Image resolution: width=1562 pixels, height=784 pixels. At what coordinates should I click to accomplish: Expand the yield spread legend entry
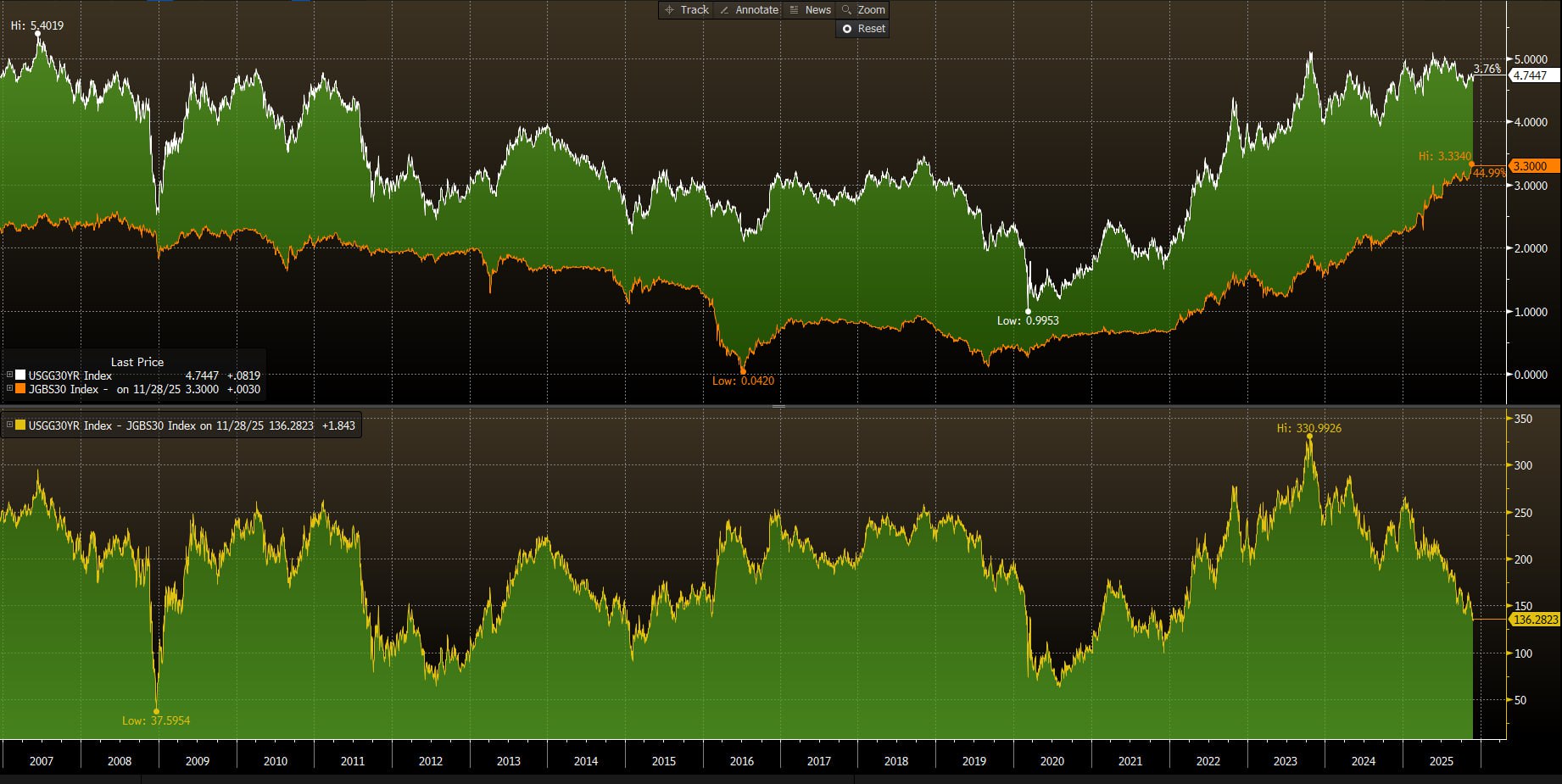(x=10, y=425)
